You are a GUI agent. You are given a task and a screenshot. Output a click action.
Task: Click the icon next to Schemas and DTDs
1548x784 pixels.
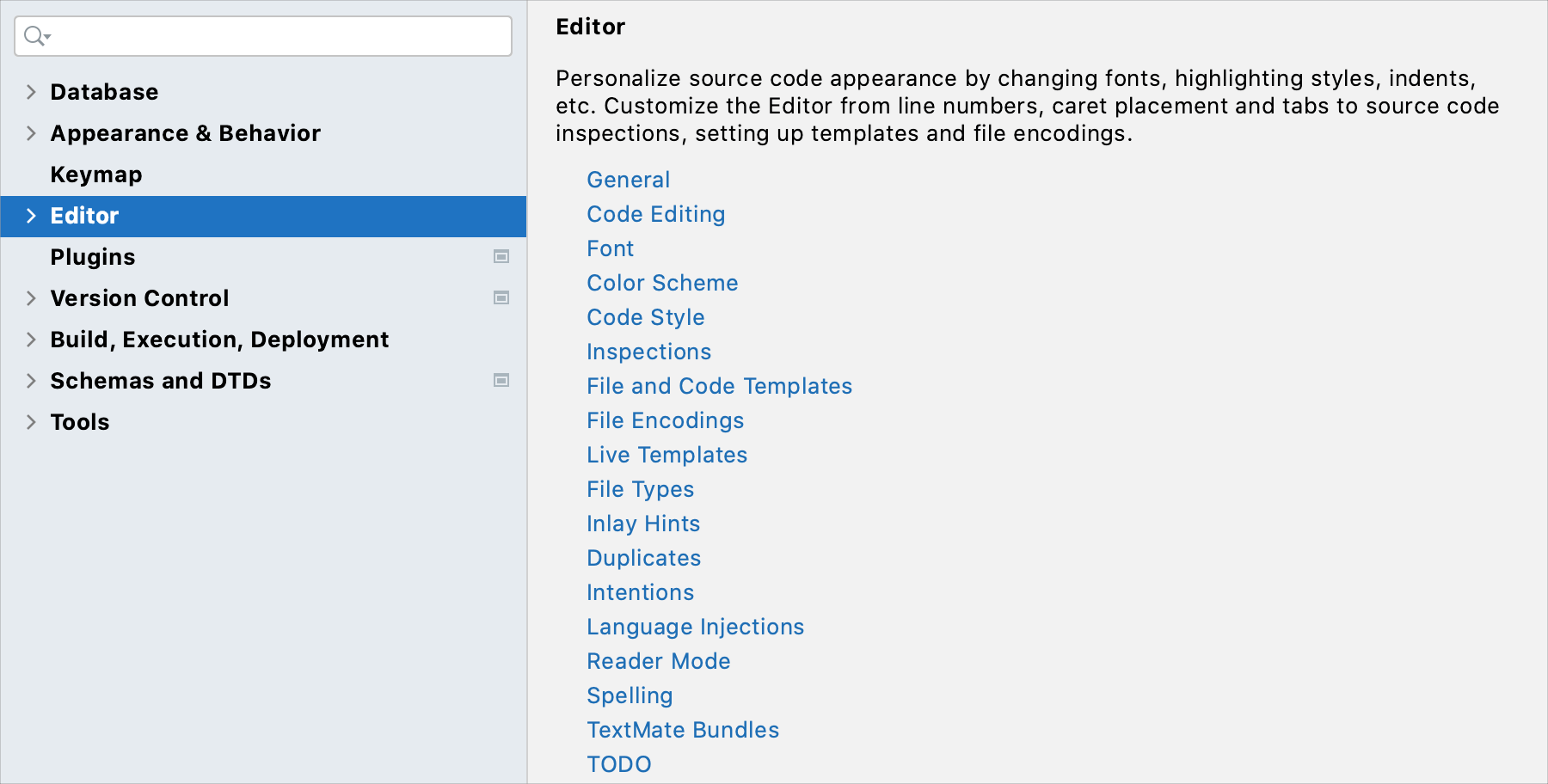point(501,379)
